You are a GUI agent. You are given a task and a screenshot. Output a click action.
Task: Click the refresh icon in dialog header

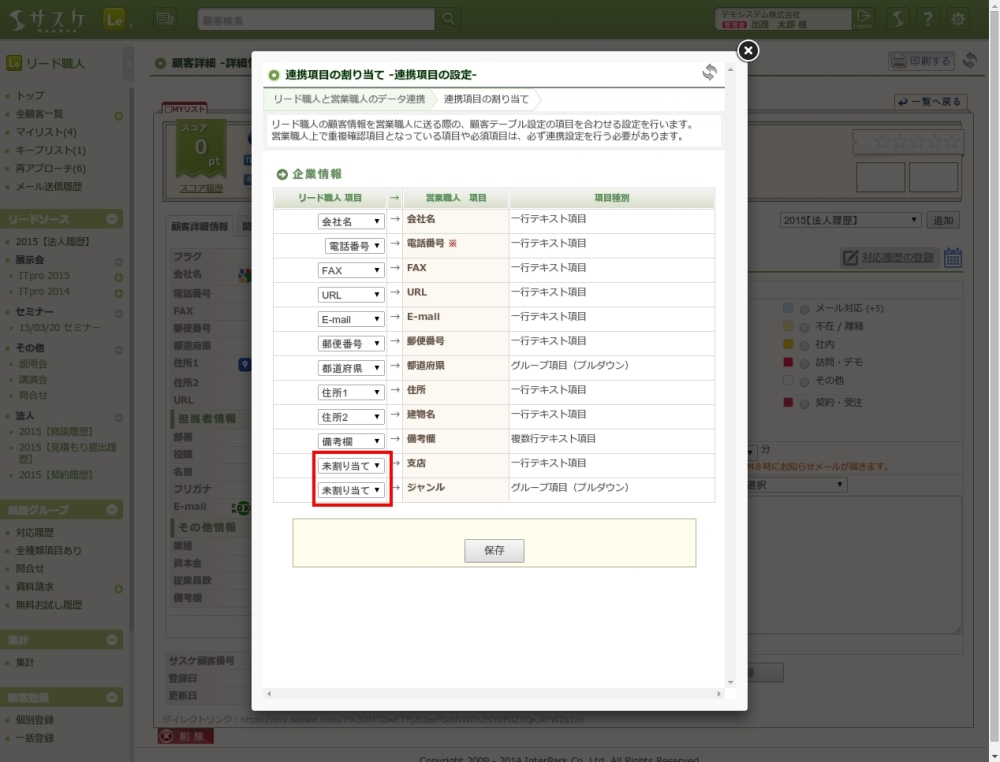point(709,73)
